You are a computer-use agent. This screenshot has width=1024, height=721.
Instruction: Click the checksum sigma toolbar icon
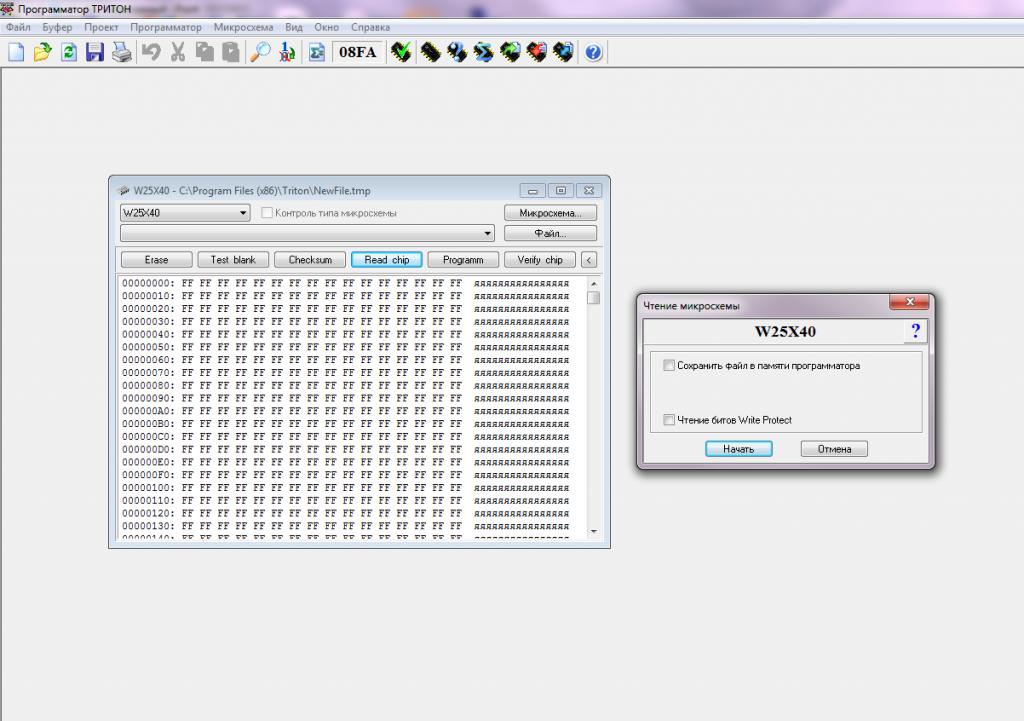coord(286,52)
